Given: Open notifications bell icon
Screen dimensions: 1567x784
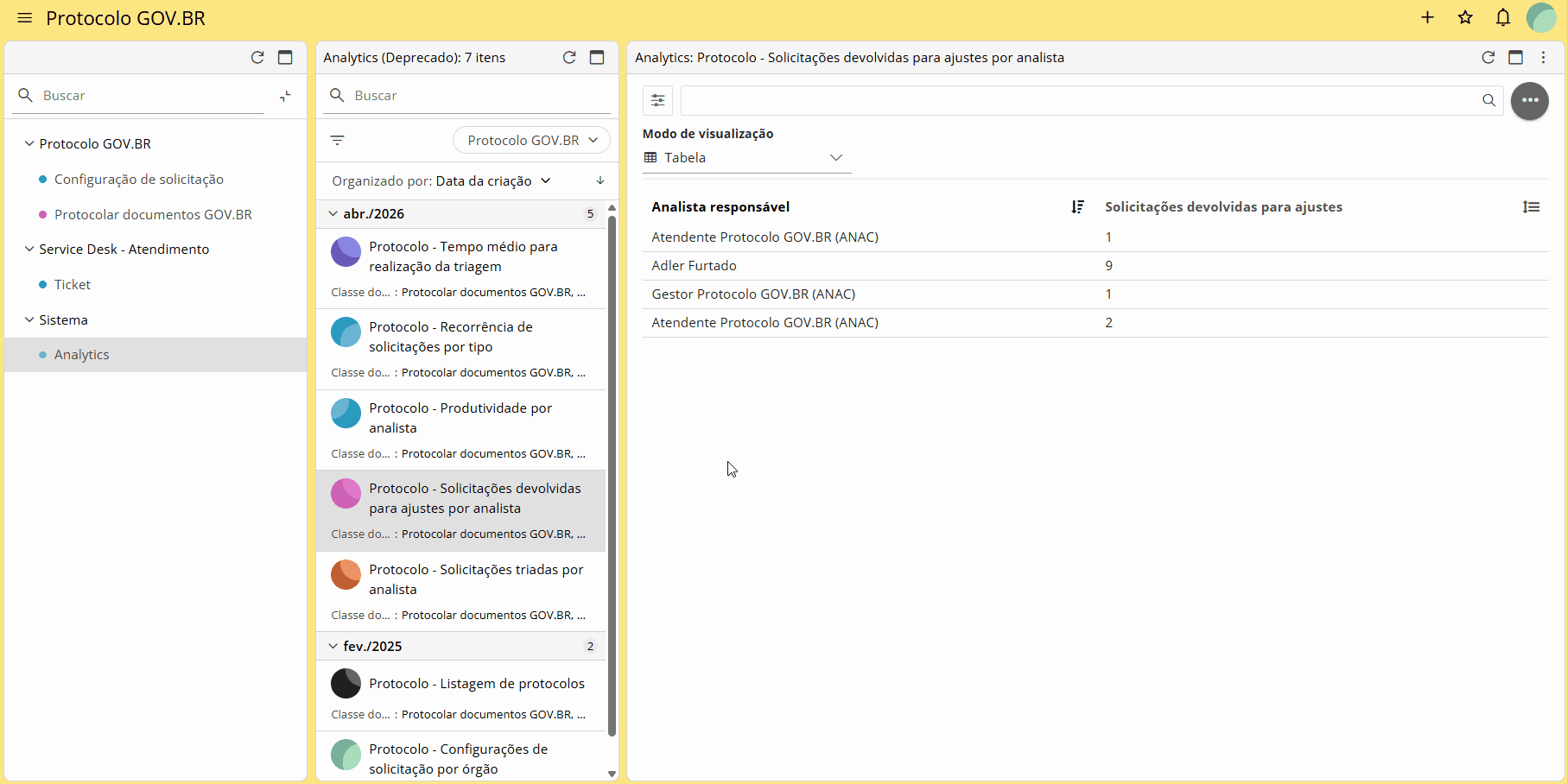Looking at the screenshot, I should (x=1503, y=17).
